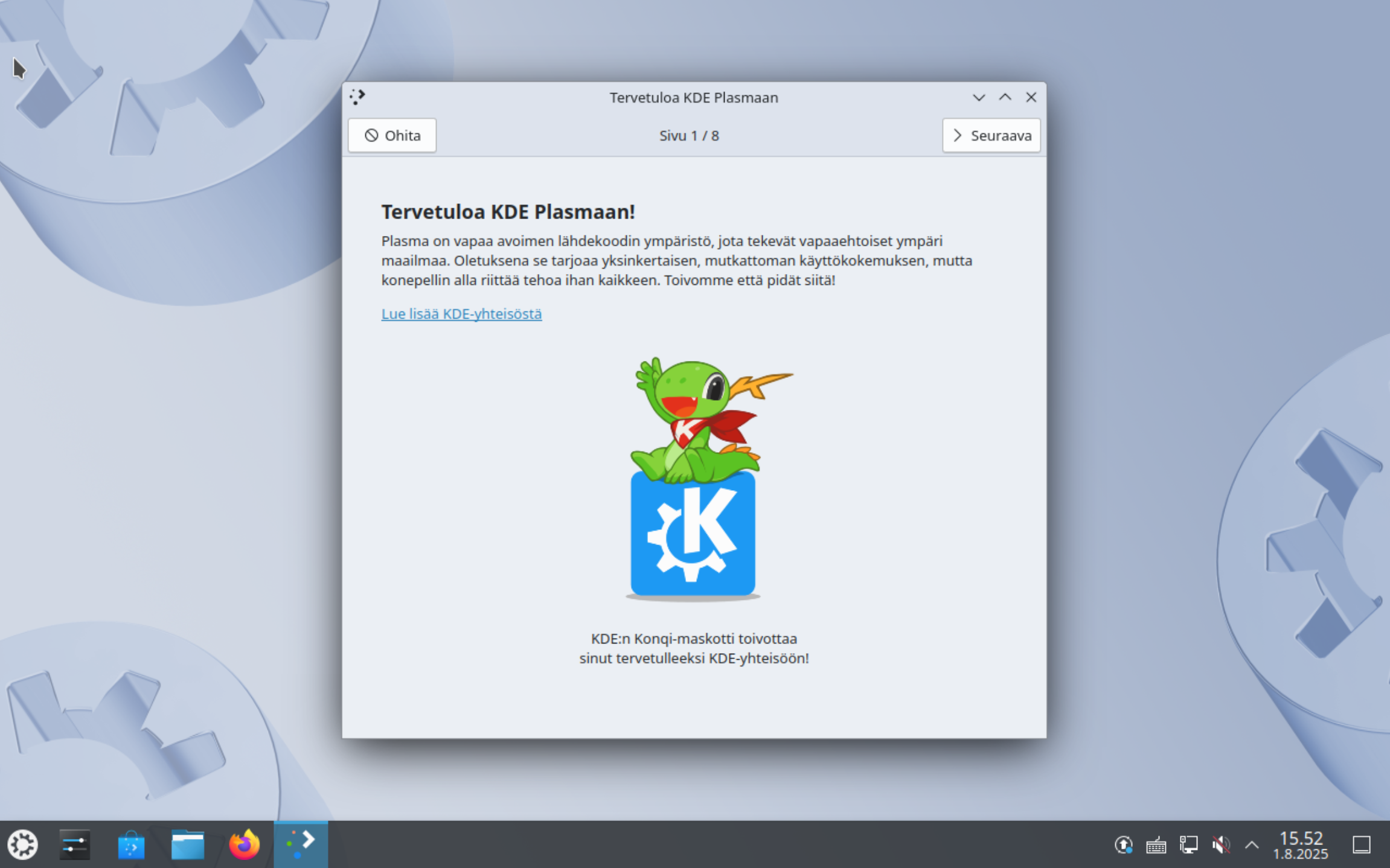Open the Discover software store icon
1390x868 pixels.
tap(131, 844)
